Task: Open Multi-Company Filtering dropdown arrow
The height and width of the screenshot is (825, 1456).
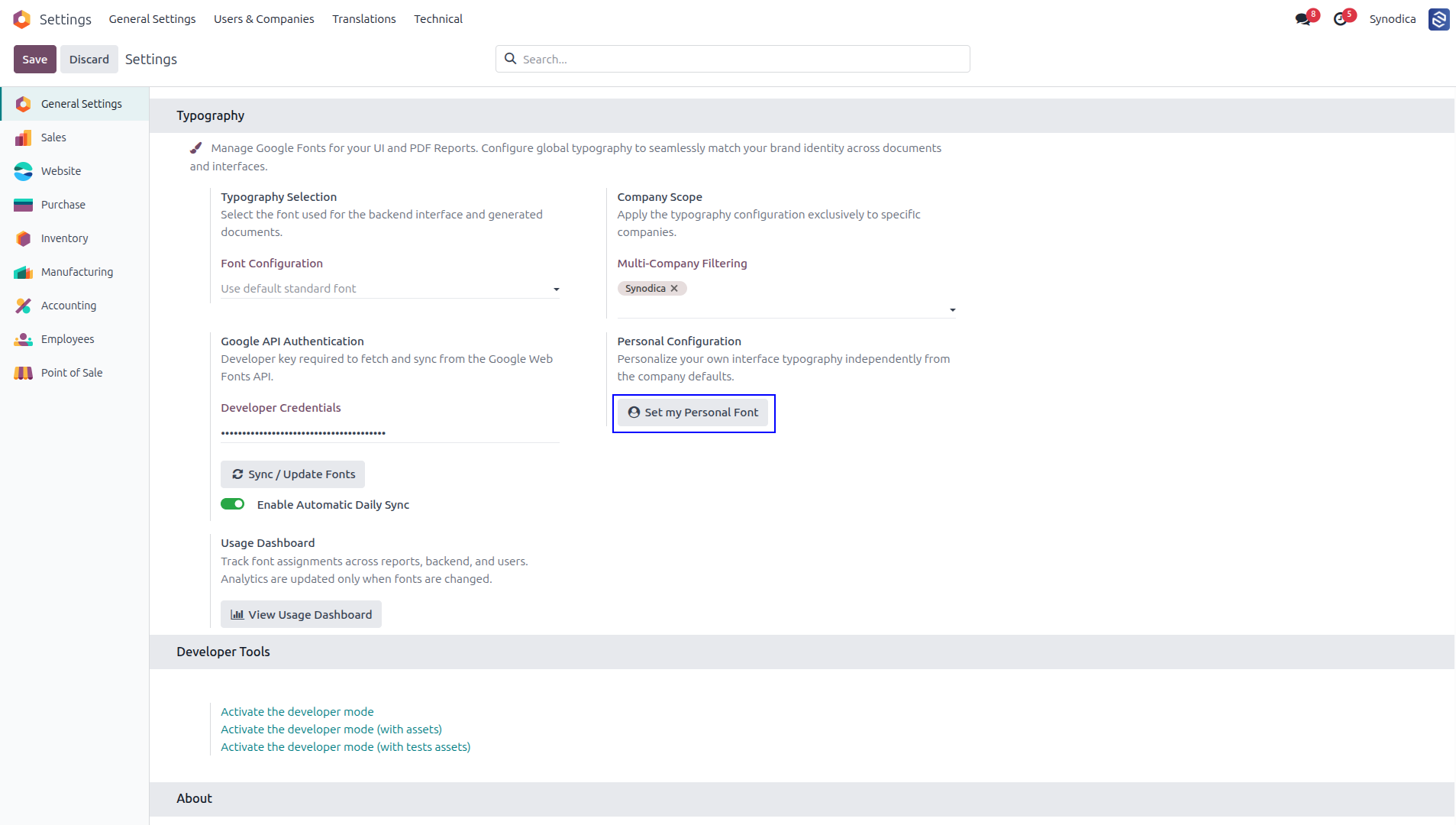Action: point(952,310)
